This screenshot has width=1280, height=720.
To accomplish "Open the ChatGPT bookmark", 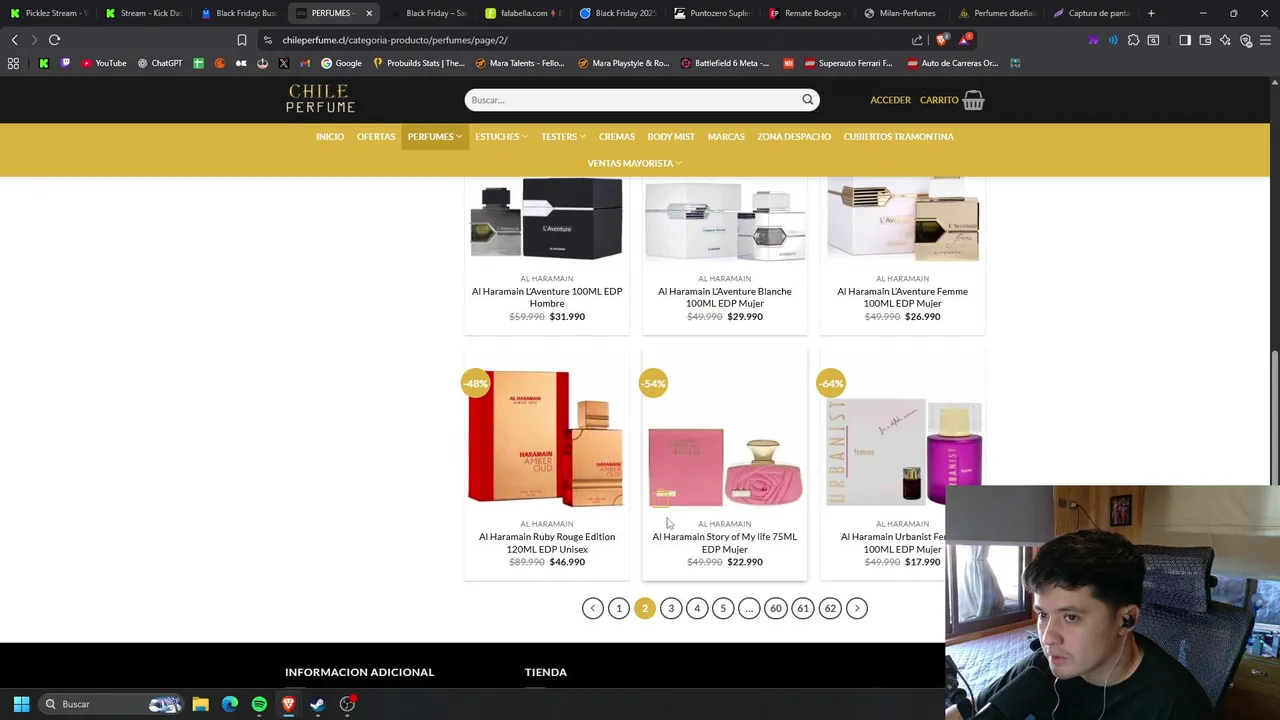I will pos(160,63).
